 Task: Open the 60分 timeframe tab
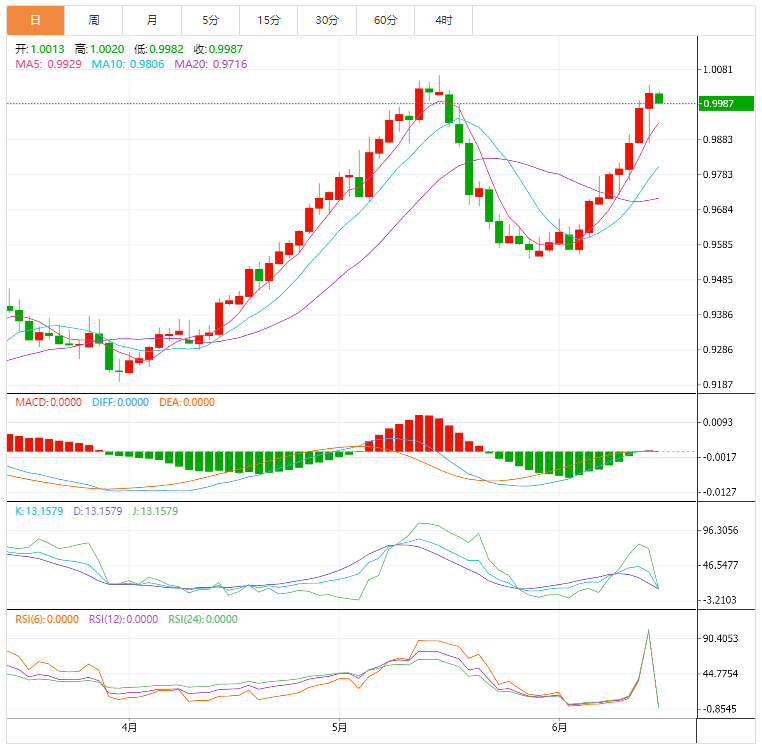click(x=385, y=20)
